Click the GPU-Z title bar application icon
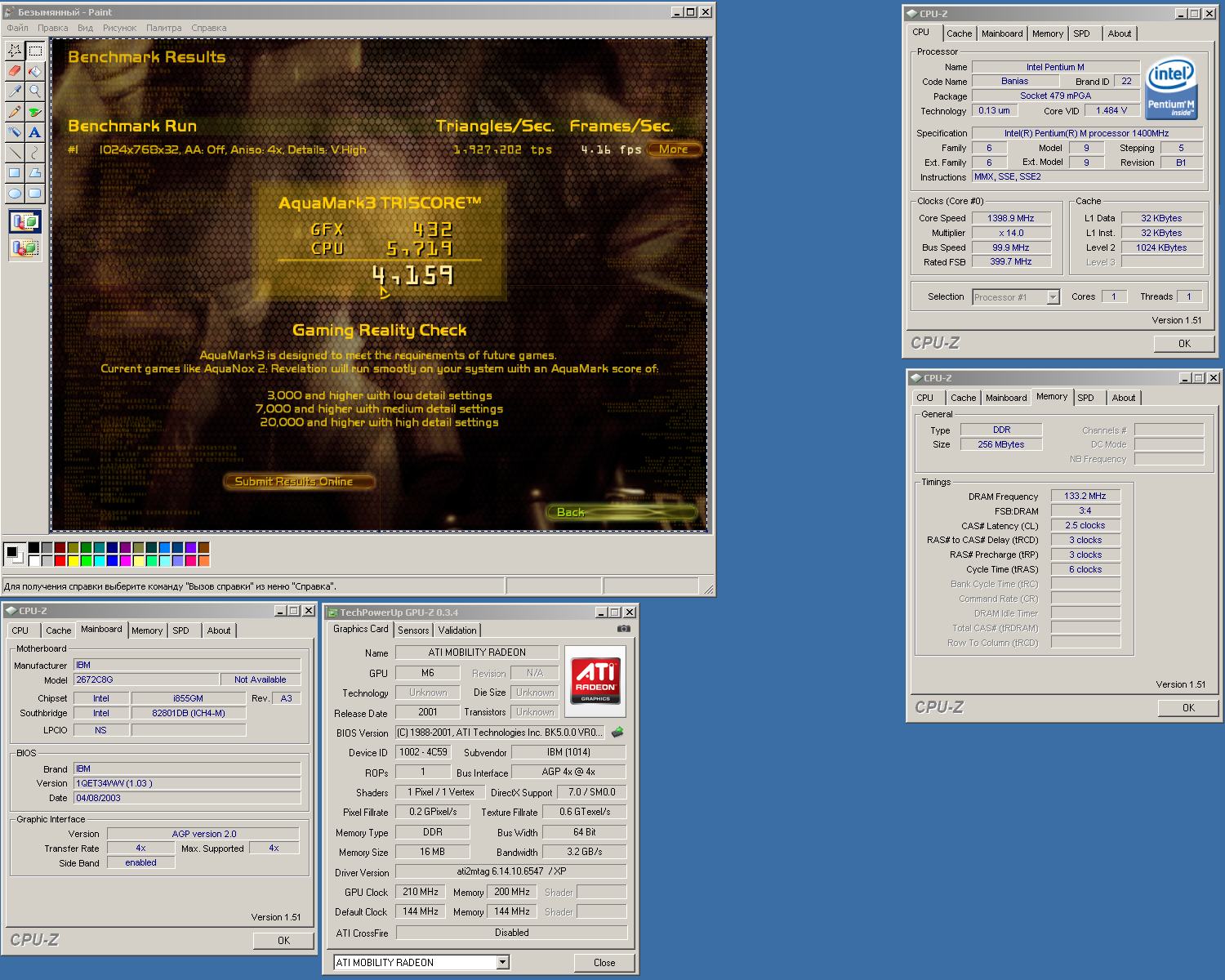The height and width of the screenshot is (980, 1225). click(332, 612)
